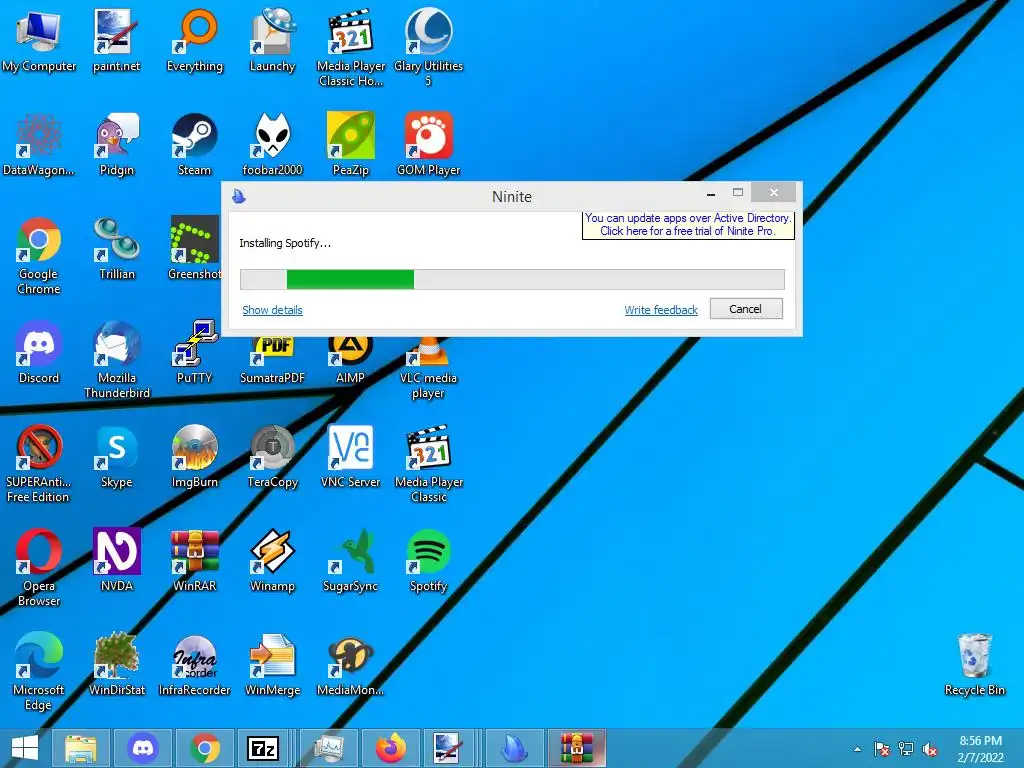Image resolution: width=1024 pixels, height=768 pixels.
Task: Select the Trillian desktop icon
Action: pos(116,249)
